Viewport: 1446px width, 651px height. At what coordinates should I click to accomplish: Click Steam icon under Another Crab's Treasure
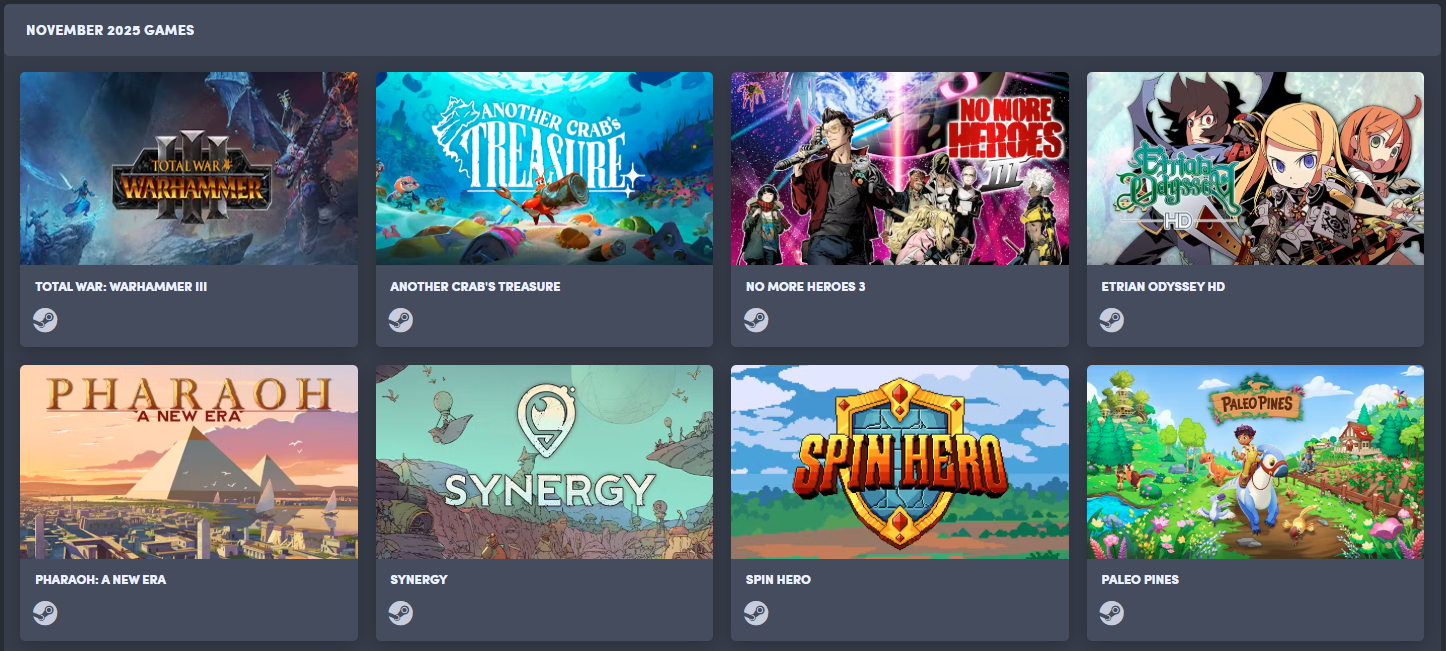tap(401, 320)
